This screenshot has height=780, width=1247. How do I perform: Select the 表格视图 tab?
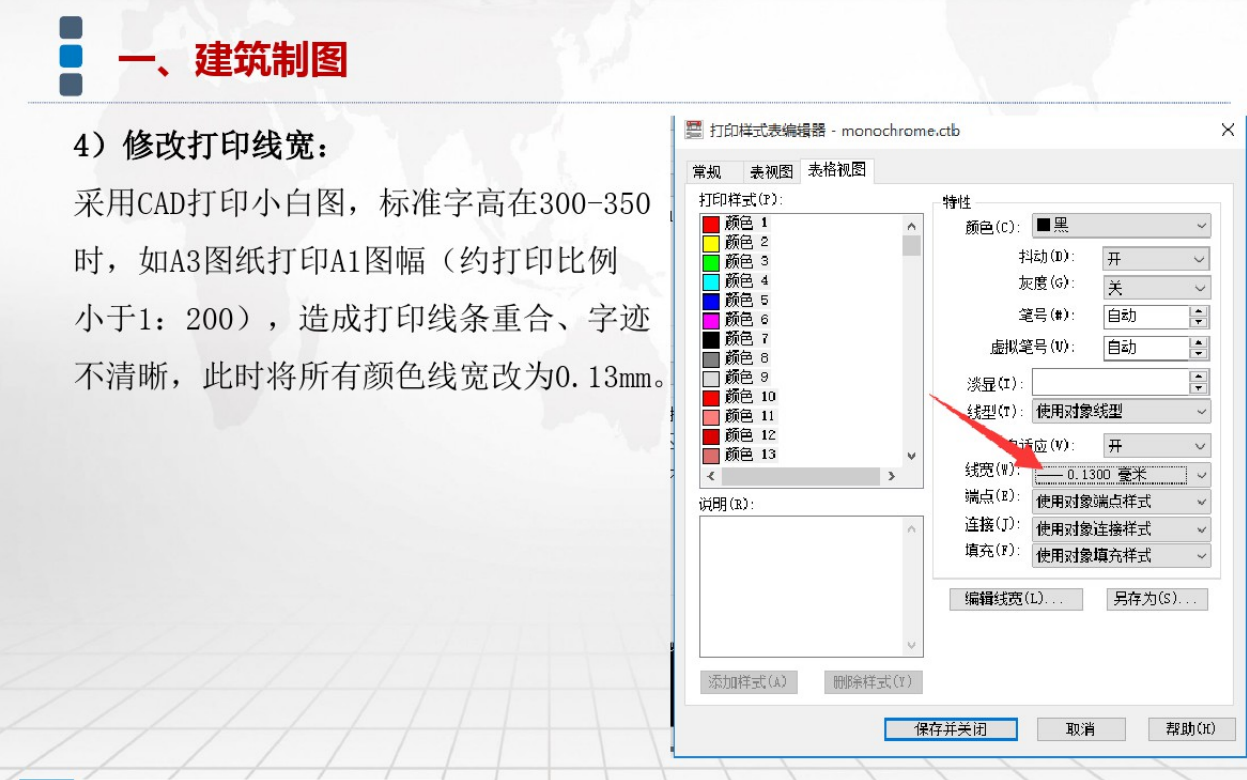coord(837,170)
